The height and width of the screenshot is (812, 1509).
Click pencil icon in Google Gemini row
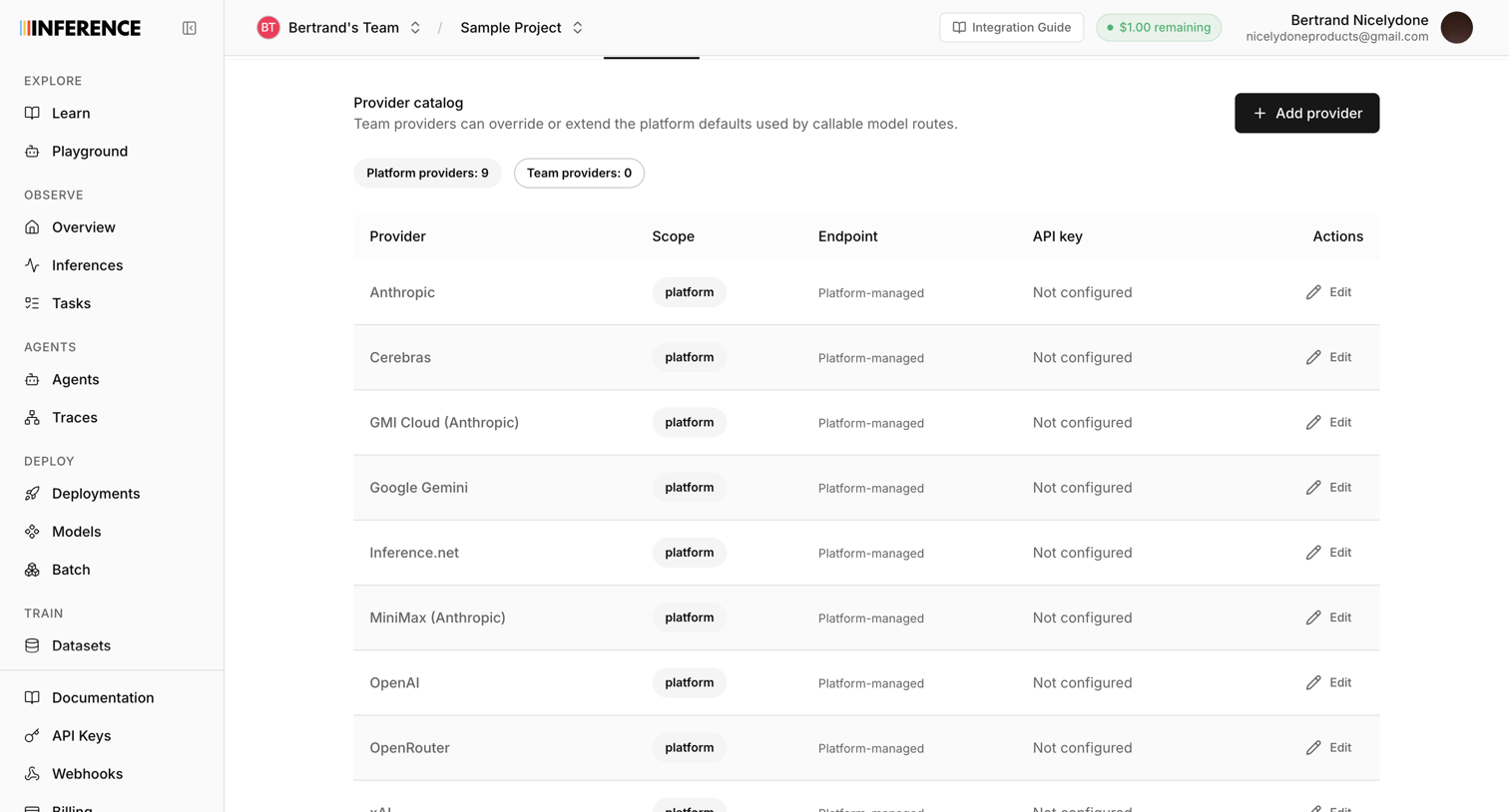[x=1313, y=487]
